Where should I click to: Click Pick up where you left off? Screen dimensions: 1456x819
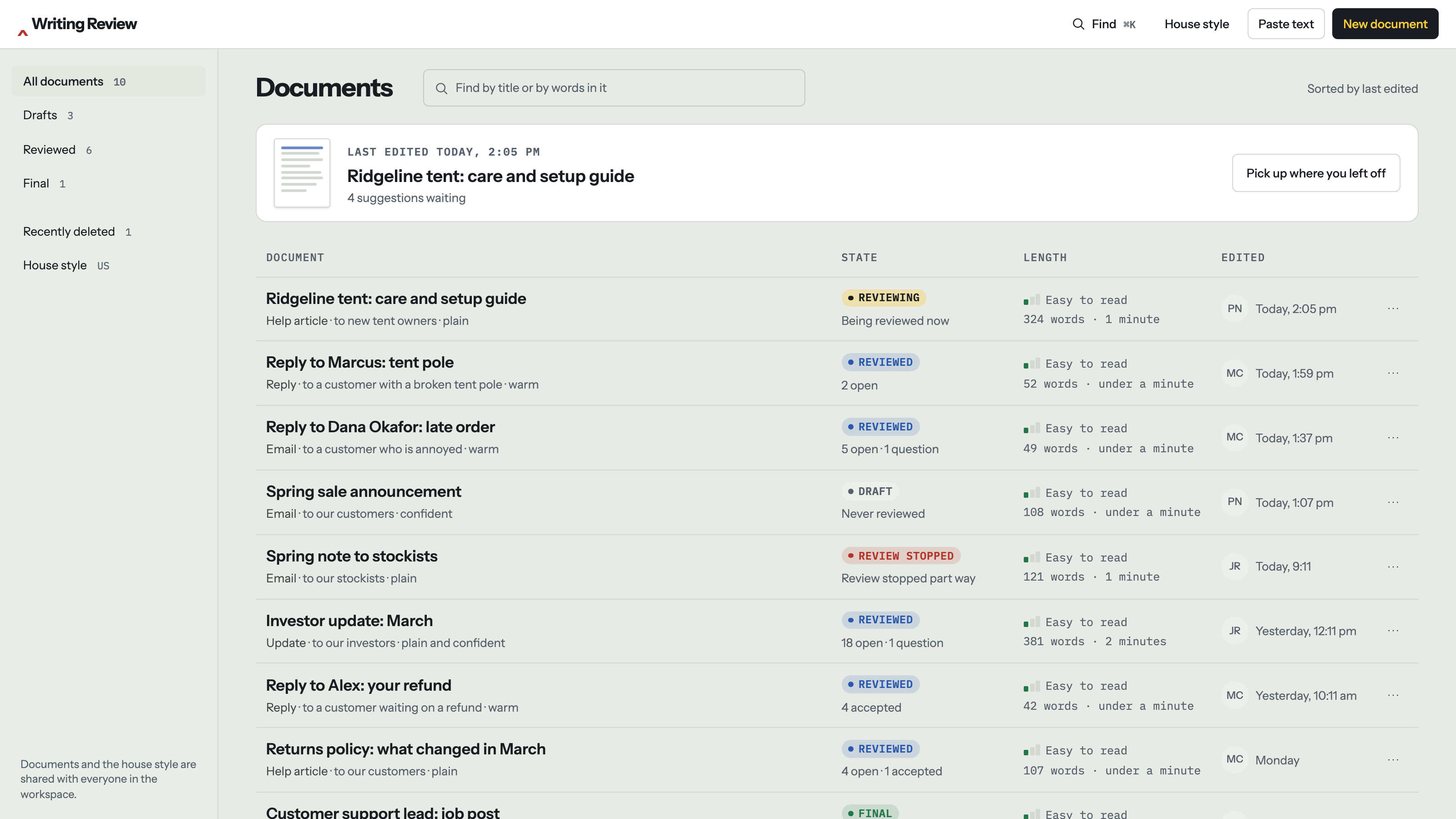(1316, 173)
